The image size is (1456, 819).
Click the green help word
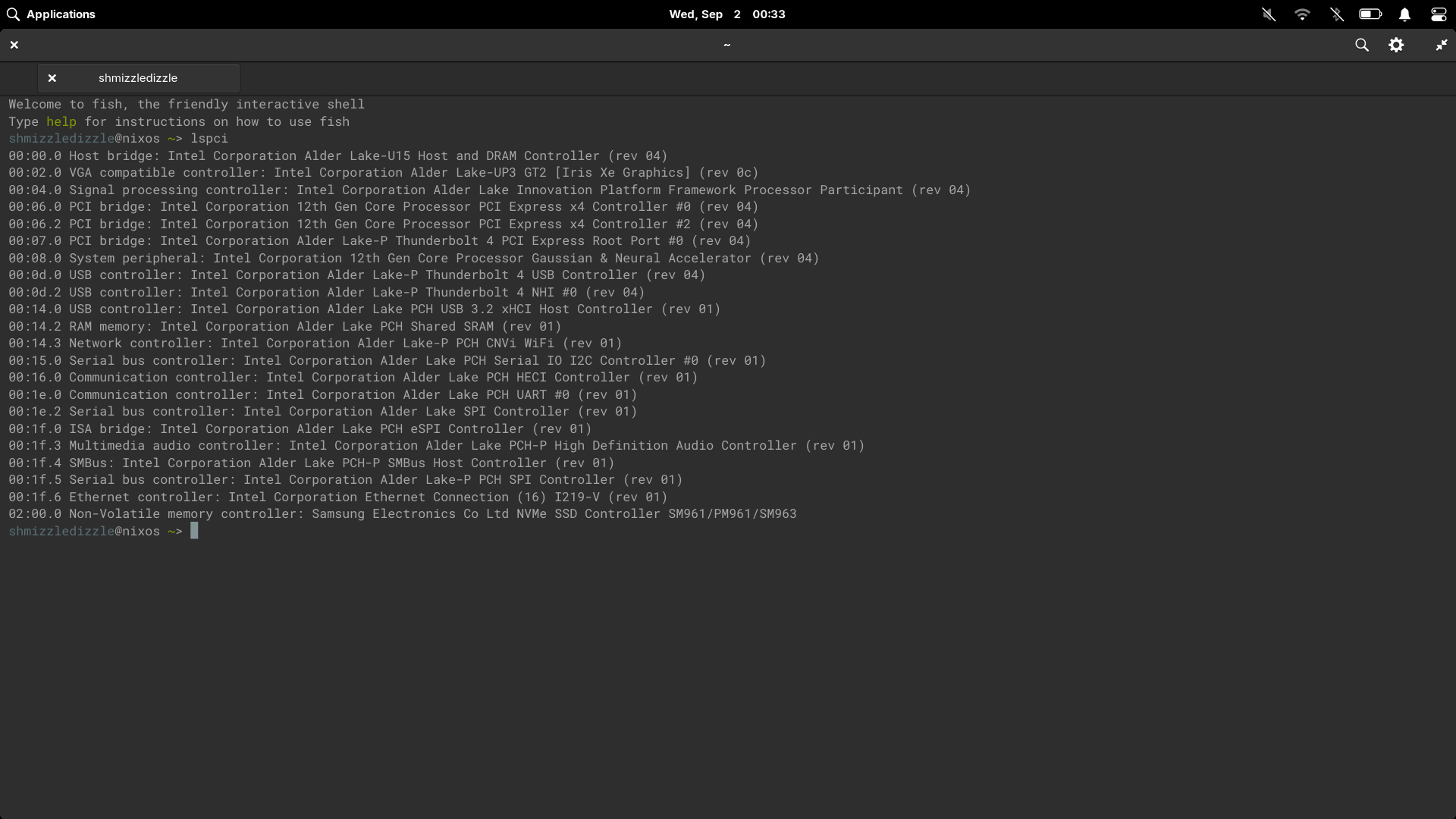(x=61, y=121)
